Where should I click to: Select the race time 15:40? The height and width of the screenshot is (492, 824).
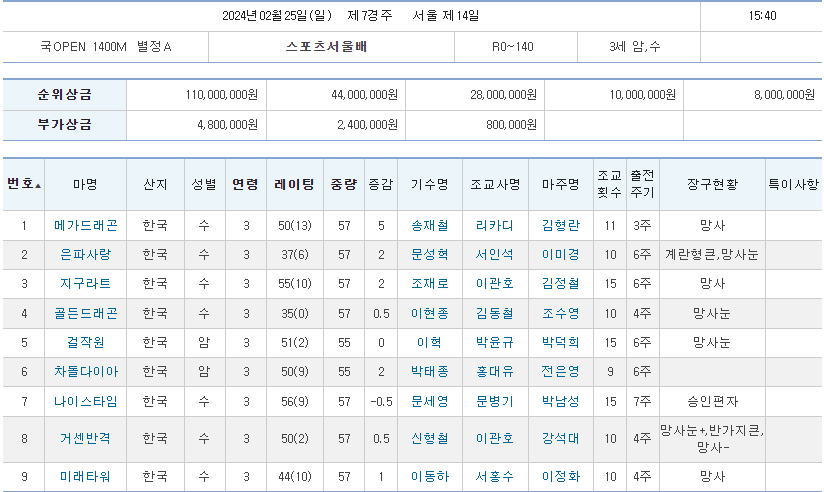[762, 16]
